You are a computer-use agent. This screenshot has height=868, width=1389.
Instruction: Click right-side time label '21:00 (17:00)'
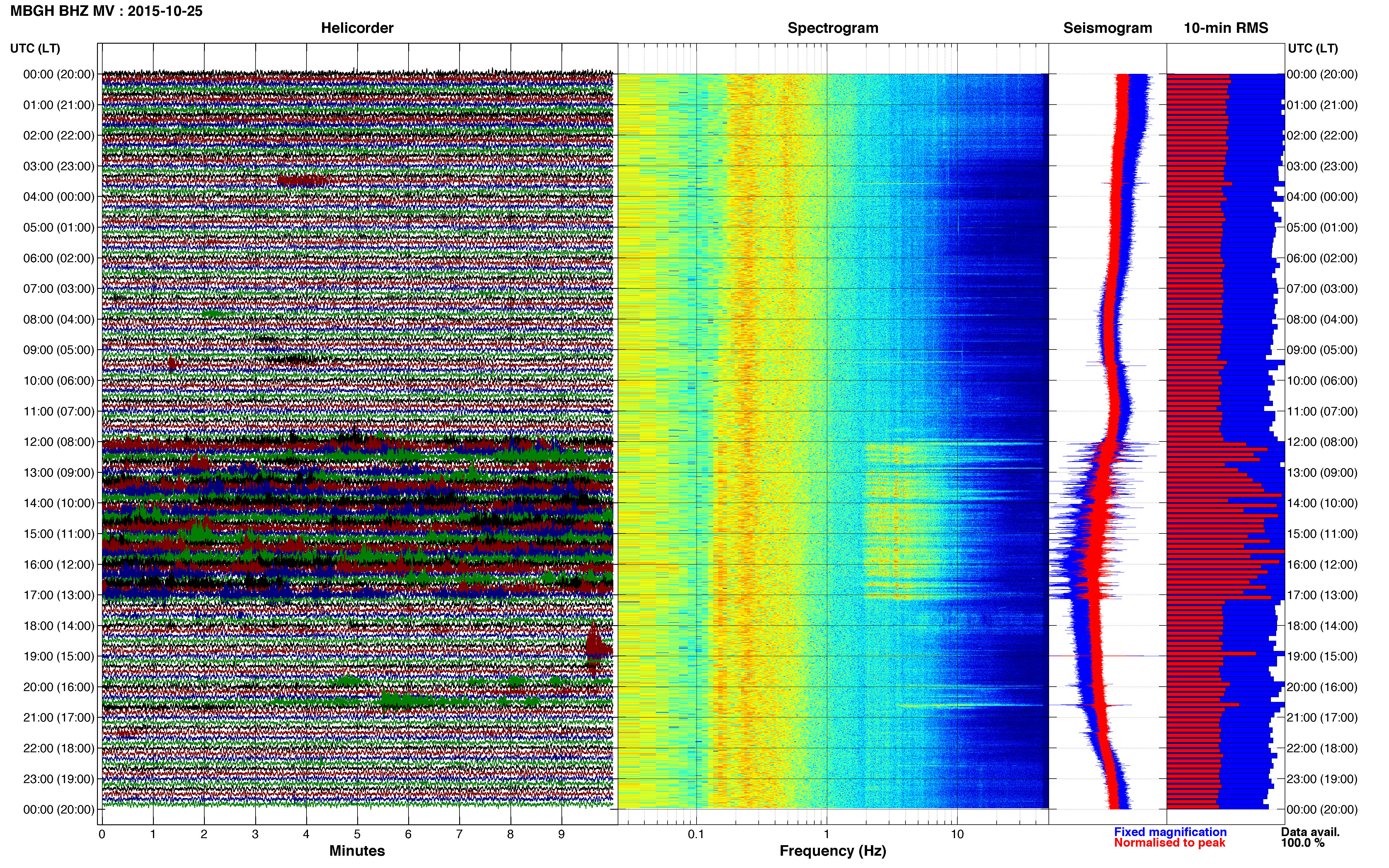tap(1322, 718)
